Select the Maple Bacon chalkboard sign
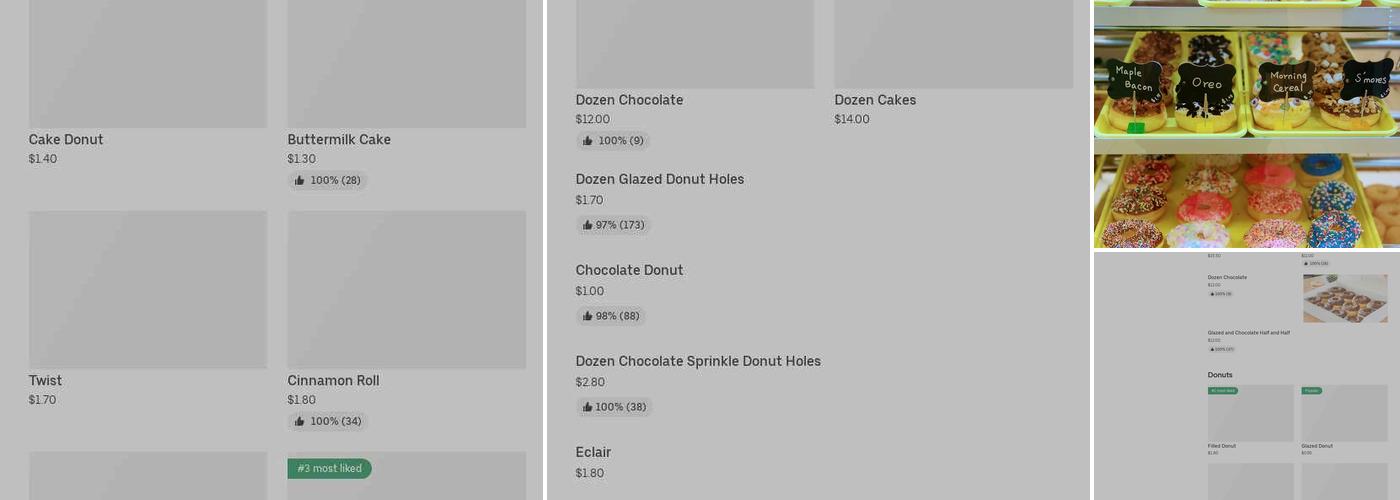 pyautogui.click(x=1133, y=79)
